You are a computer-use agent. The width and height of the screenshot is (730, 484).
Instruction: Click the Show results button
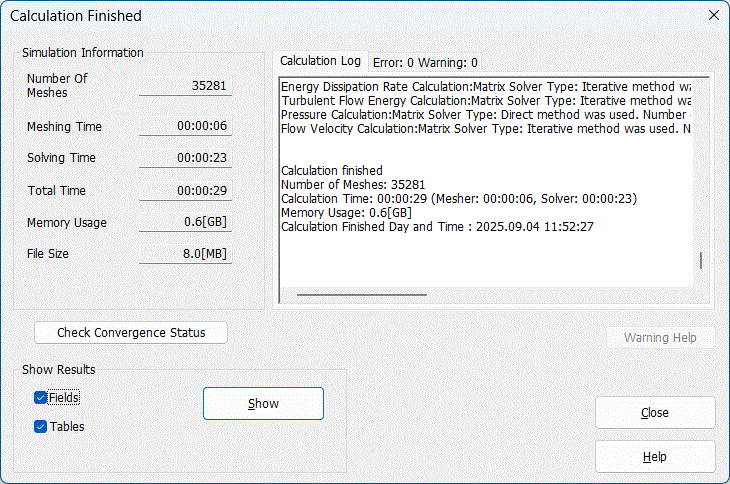coord(263,403)
